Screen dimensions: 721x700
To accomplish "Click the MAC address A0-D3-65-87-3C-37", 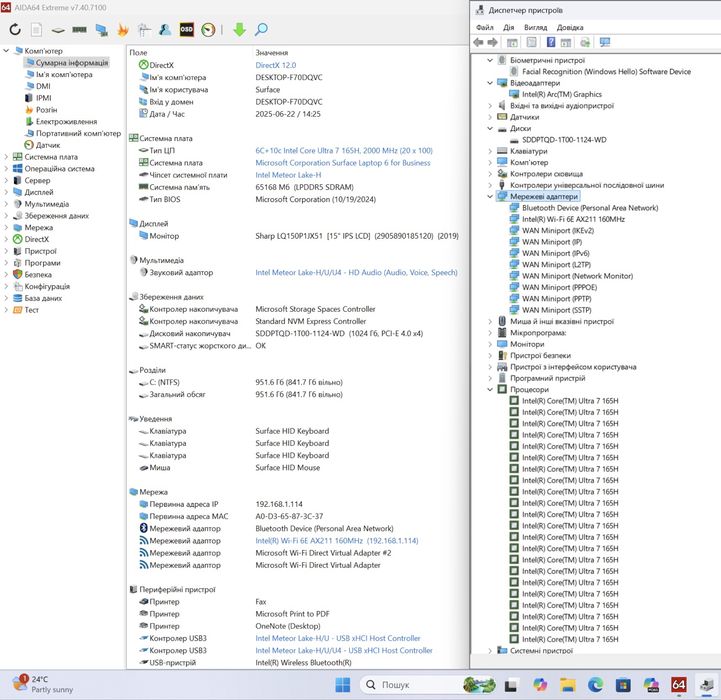I will (x=289, y=516).
